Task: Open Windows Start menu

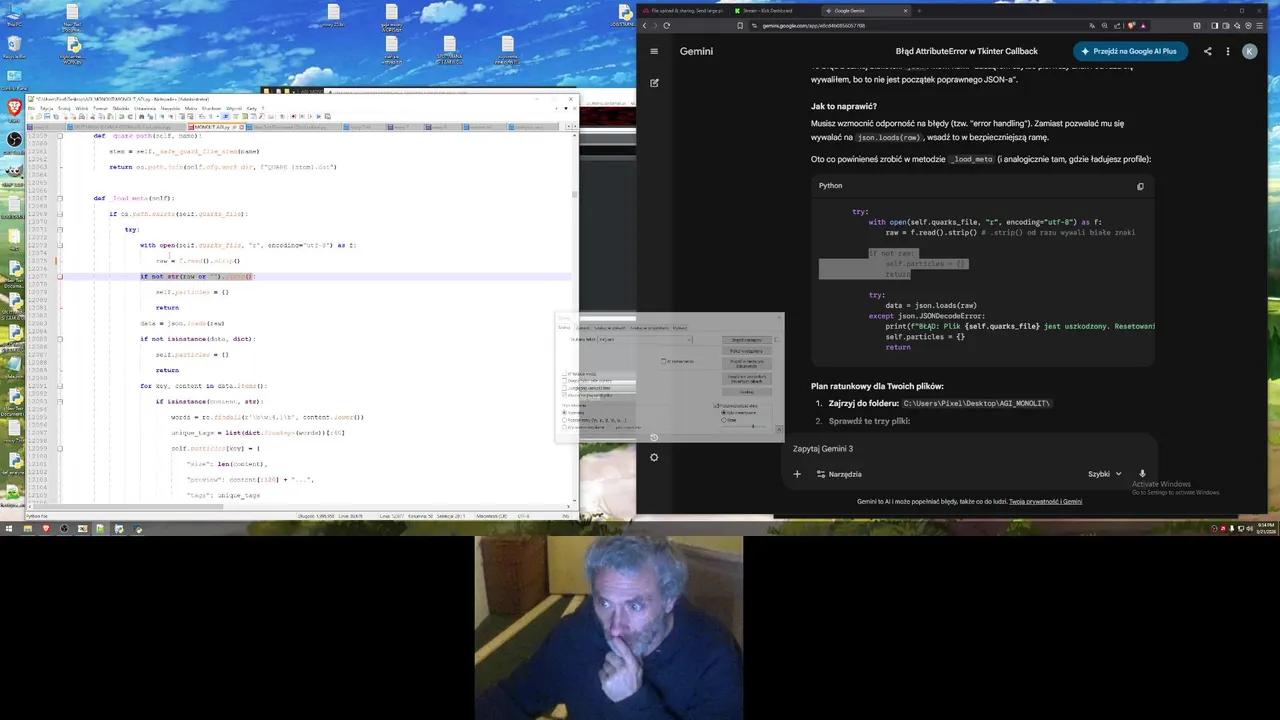Action: pyautogui.click(x=9, y=528)
